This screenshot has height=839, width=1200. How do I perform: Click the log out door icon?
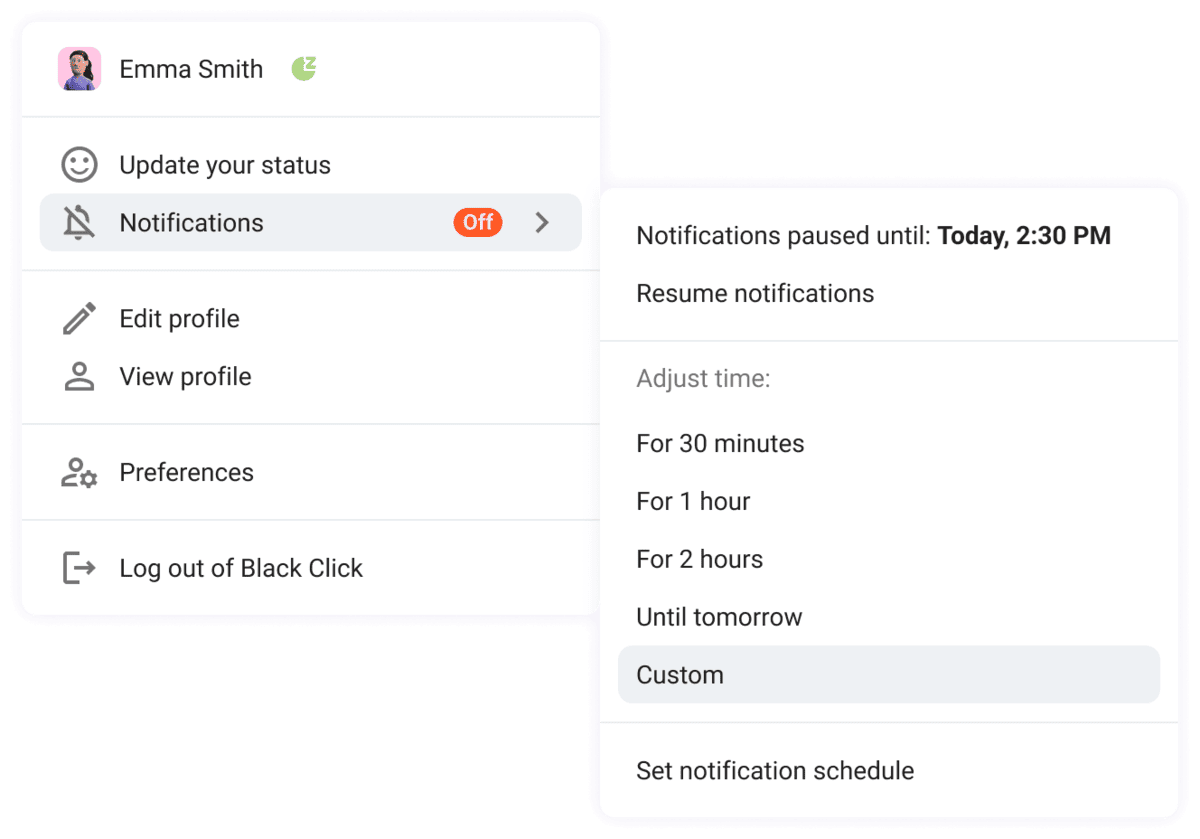[80, 567]
